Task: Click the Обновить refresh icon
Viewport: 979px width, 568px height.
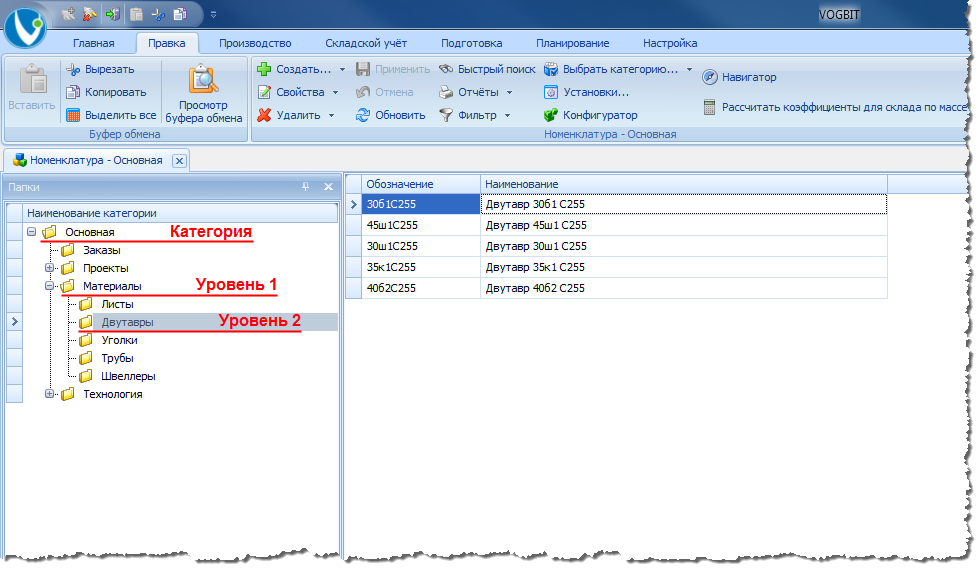Action: coord(363,115)
